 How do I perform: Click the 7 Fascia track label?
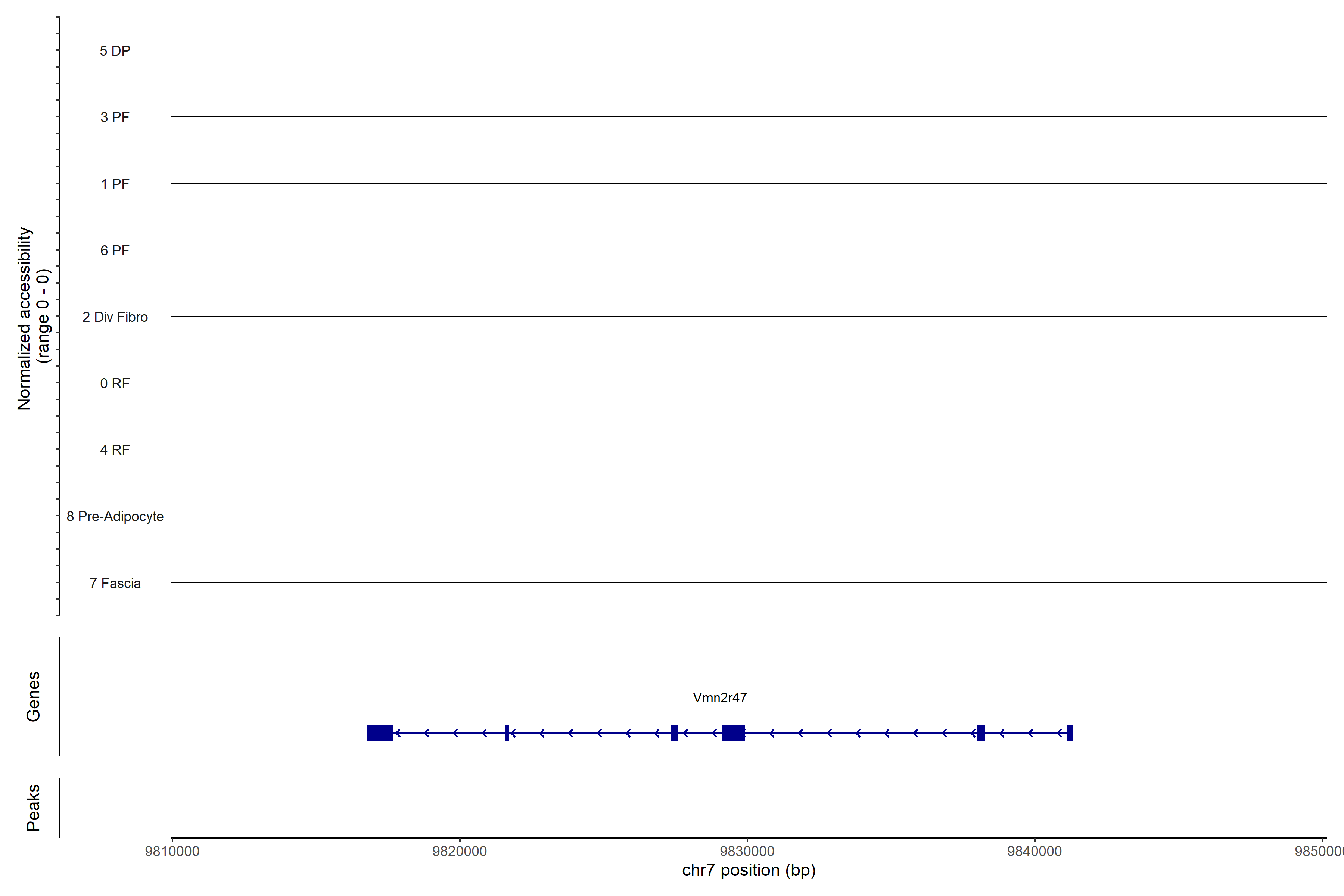(x=115, y=583)
